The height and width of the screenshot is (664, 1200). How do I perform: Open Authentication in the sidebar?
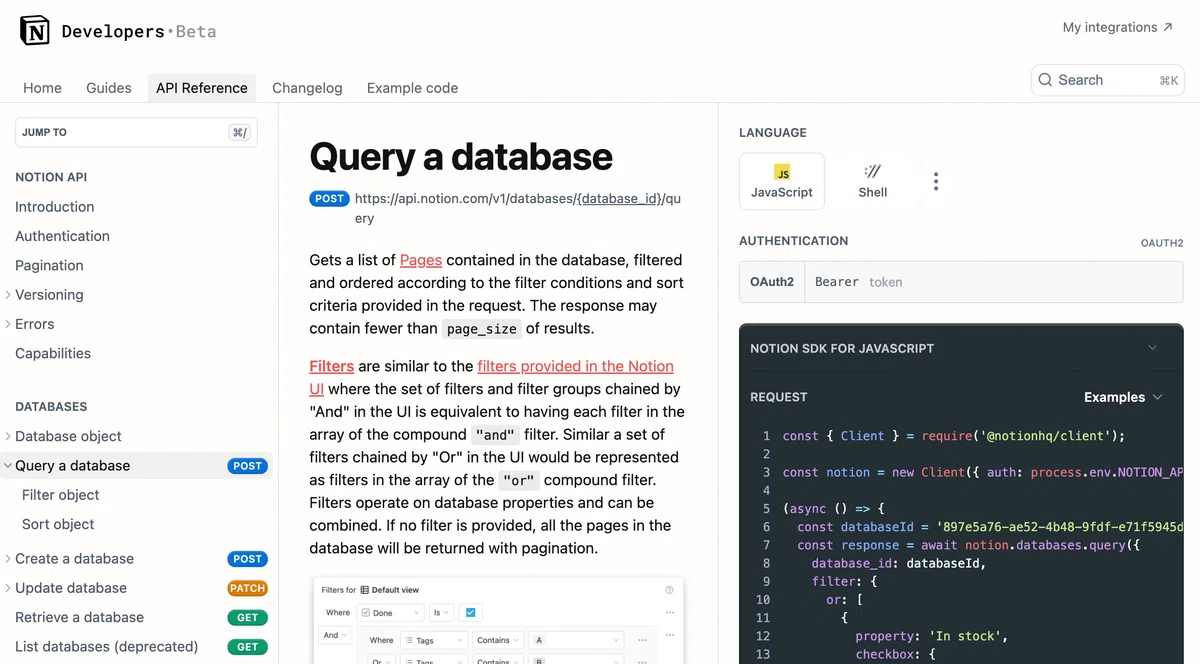pyautogui.click(x=62, y=236)
